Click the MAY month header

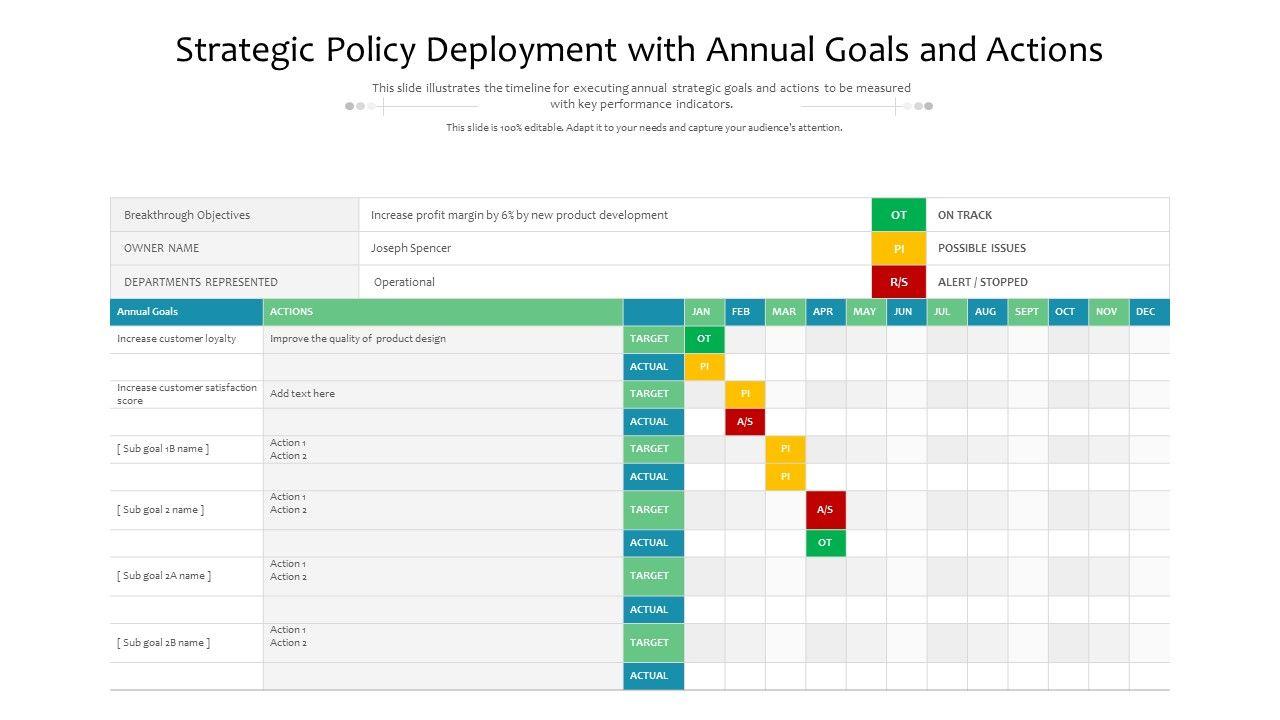click(x=866, y=312)
